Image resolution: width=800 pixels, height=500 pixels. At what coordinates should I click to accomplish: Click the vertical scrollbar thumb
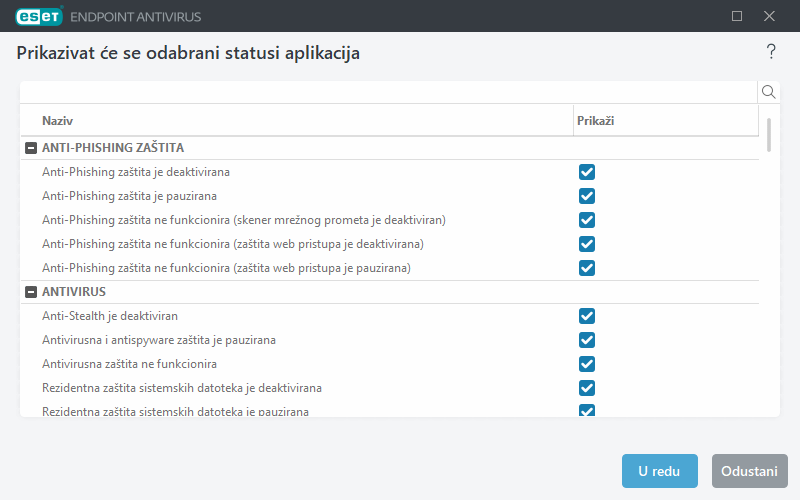click(x=768, y=135)
